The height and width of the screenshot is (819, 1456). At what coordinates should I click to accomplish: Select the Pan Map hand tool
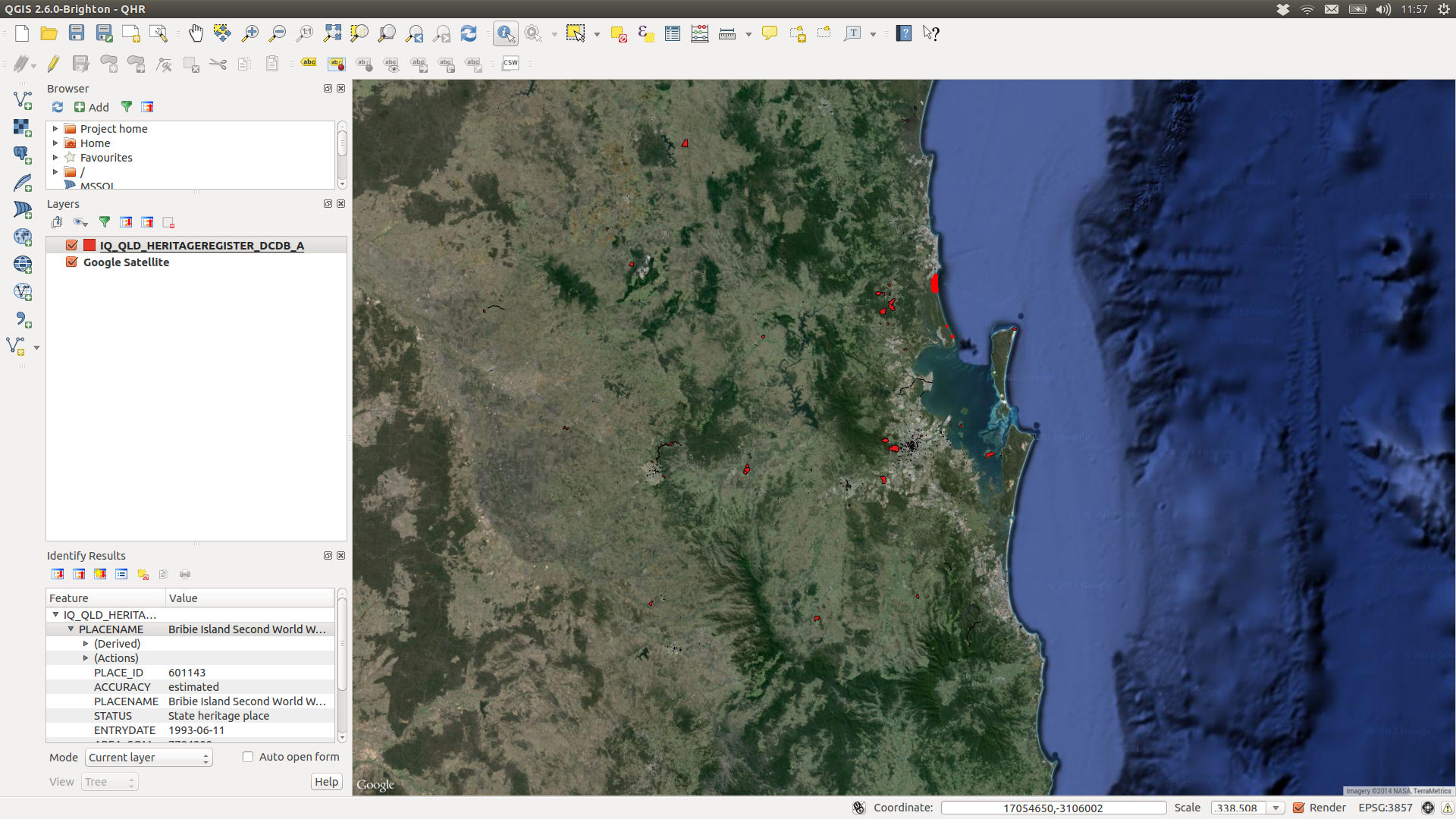pyautogui.click(x=196, y=33)
